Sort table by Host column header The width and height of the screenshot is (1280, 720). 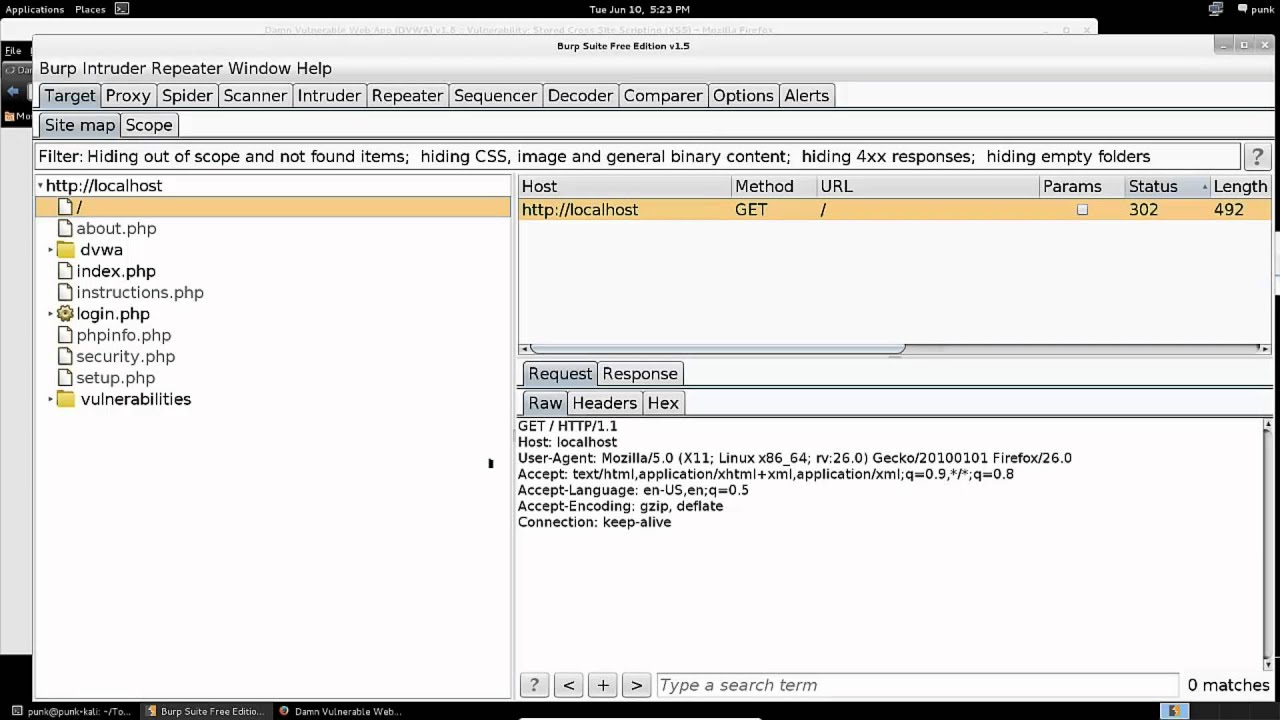tap(625, 186)
